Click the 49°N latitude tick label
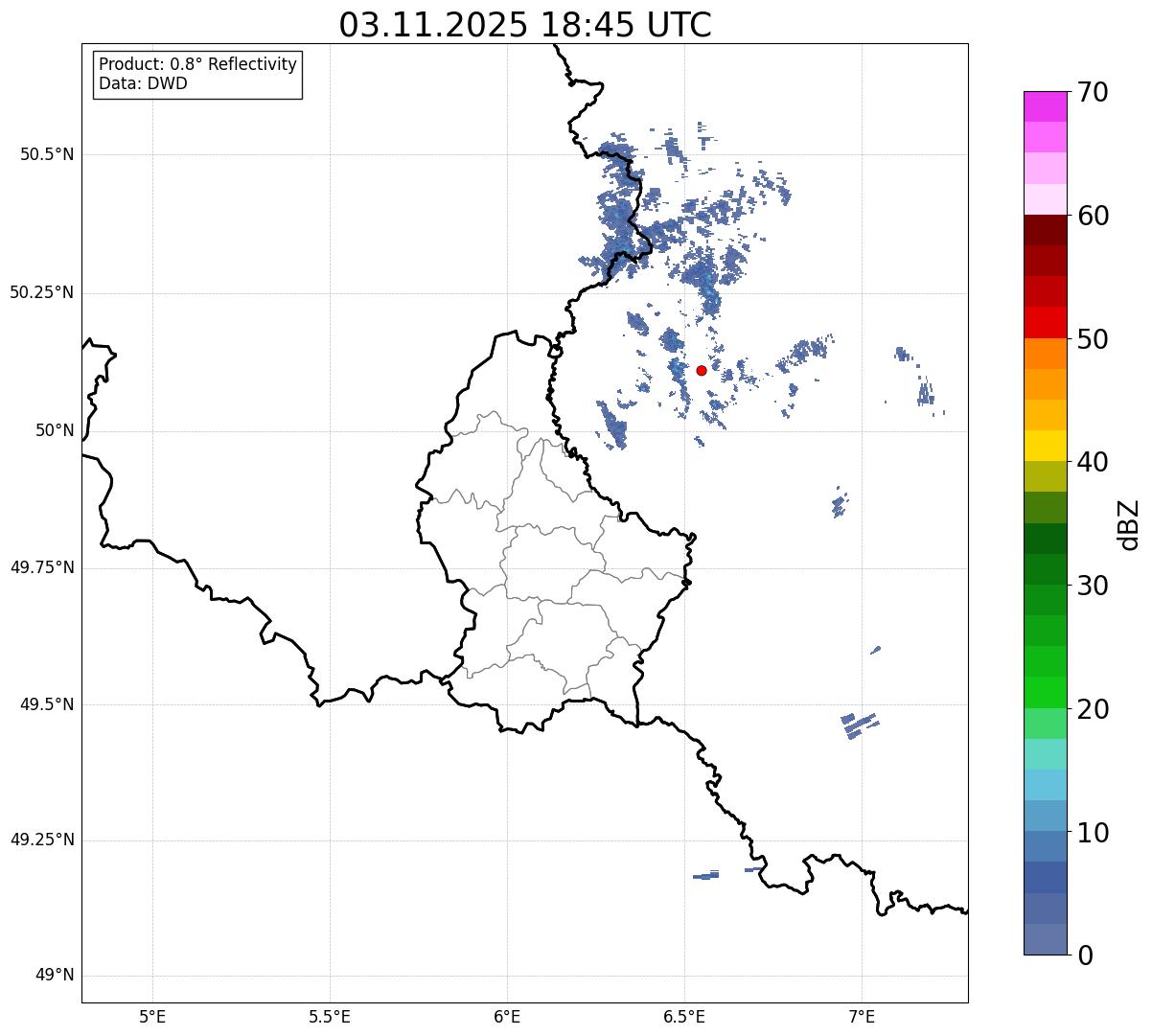The image size is (1152, 1036). tap(55, 976)
